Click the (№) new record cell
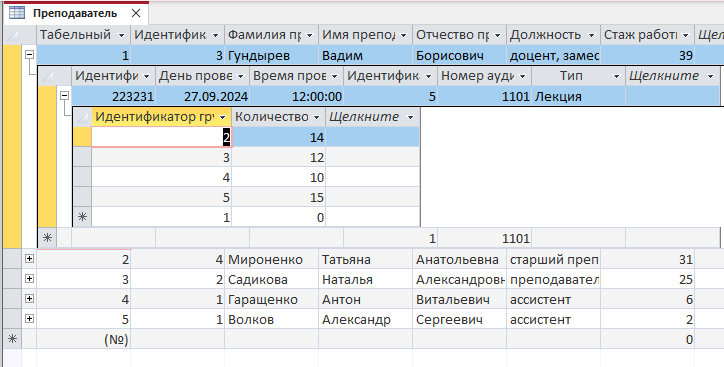 [x=84, y=339]
